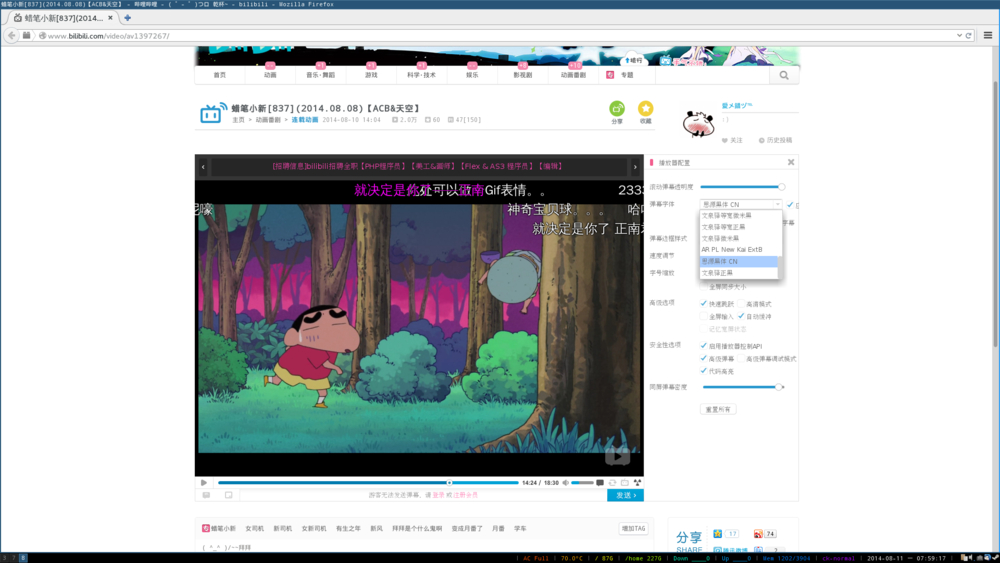Screen dimensions: 1000x563
Task: Click the yellow star 收藏 favorite icon
Action: (x=645, y=108)
